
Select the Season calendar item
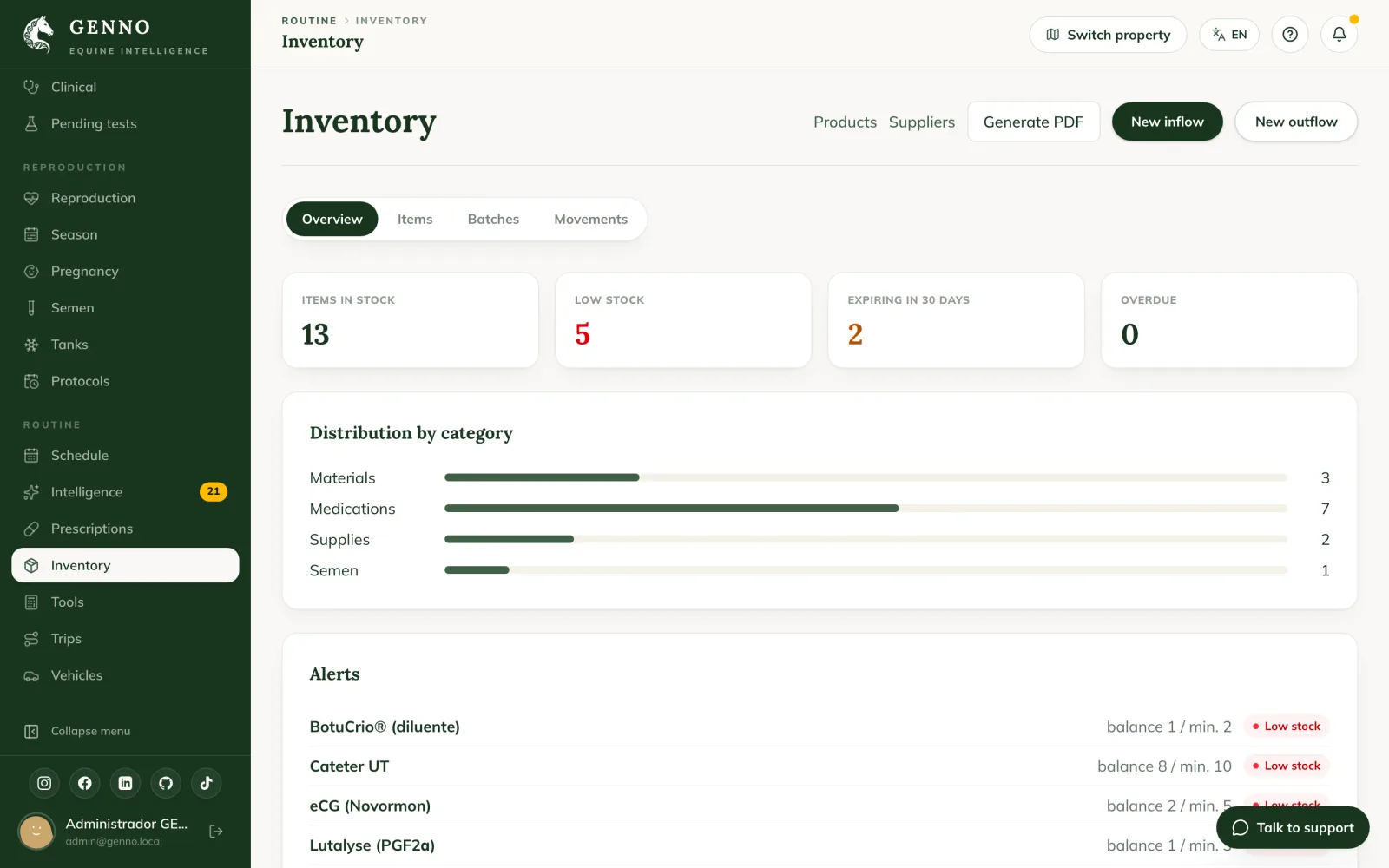pyautogui.click(x=125, y=234)
